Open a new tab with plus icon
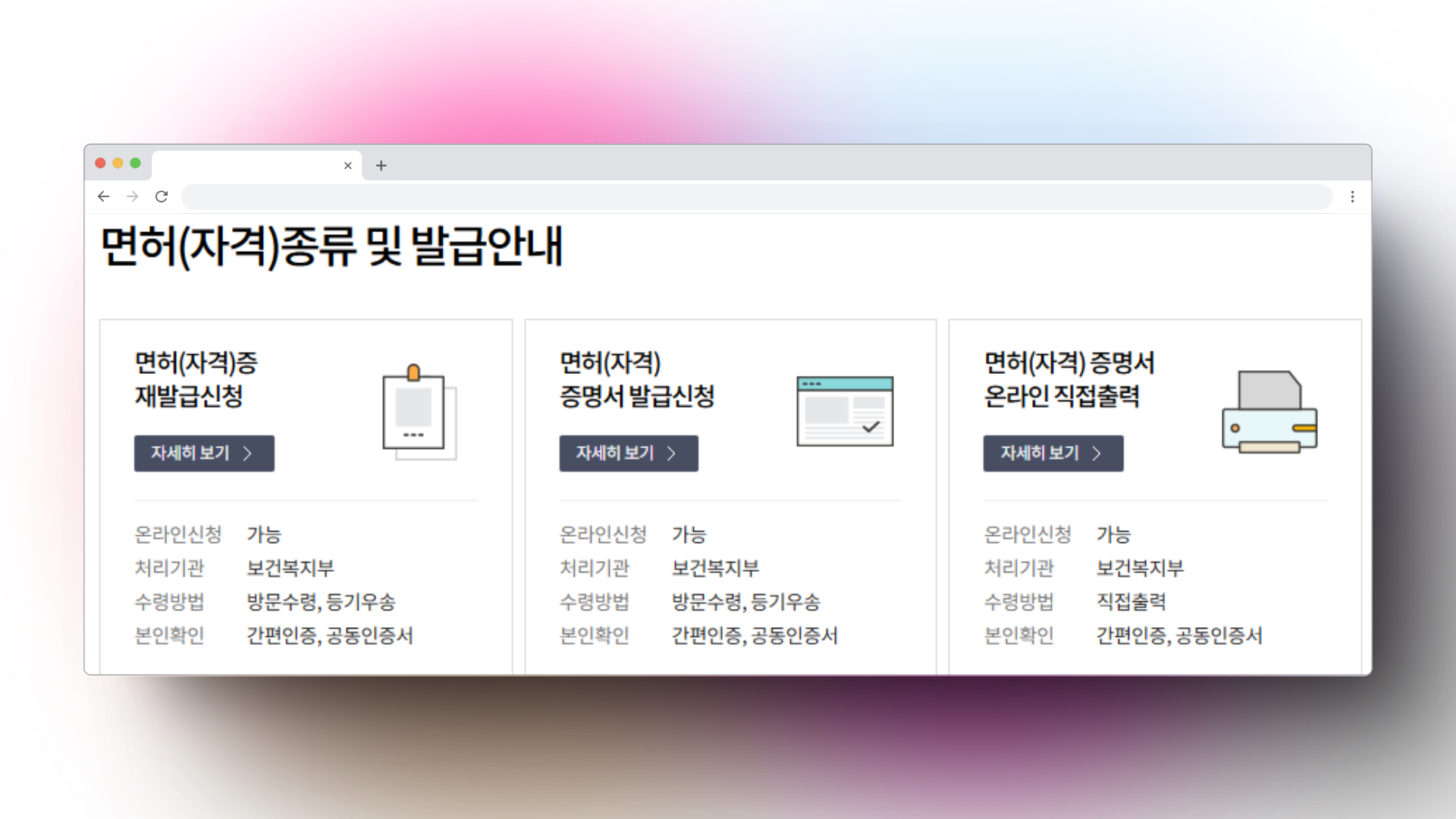The height and width of the screenshot is (819, 1456). (x=381, y=165)
